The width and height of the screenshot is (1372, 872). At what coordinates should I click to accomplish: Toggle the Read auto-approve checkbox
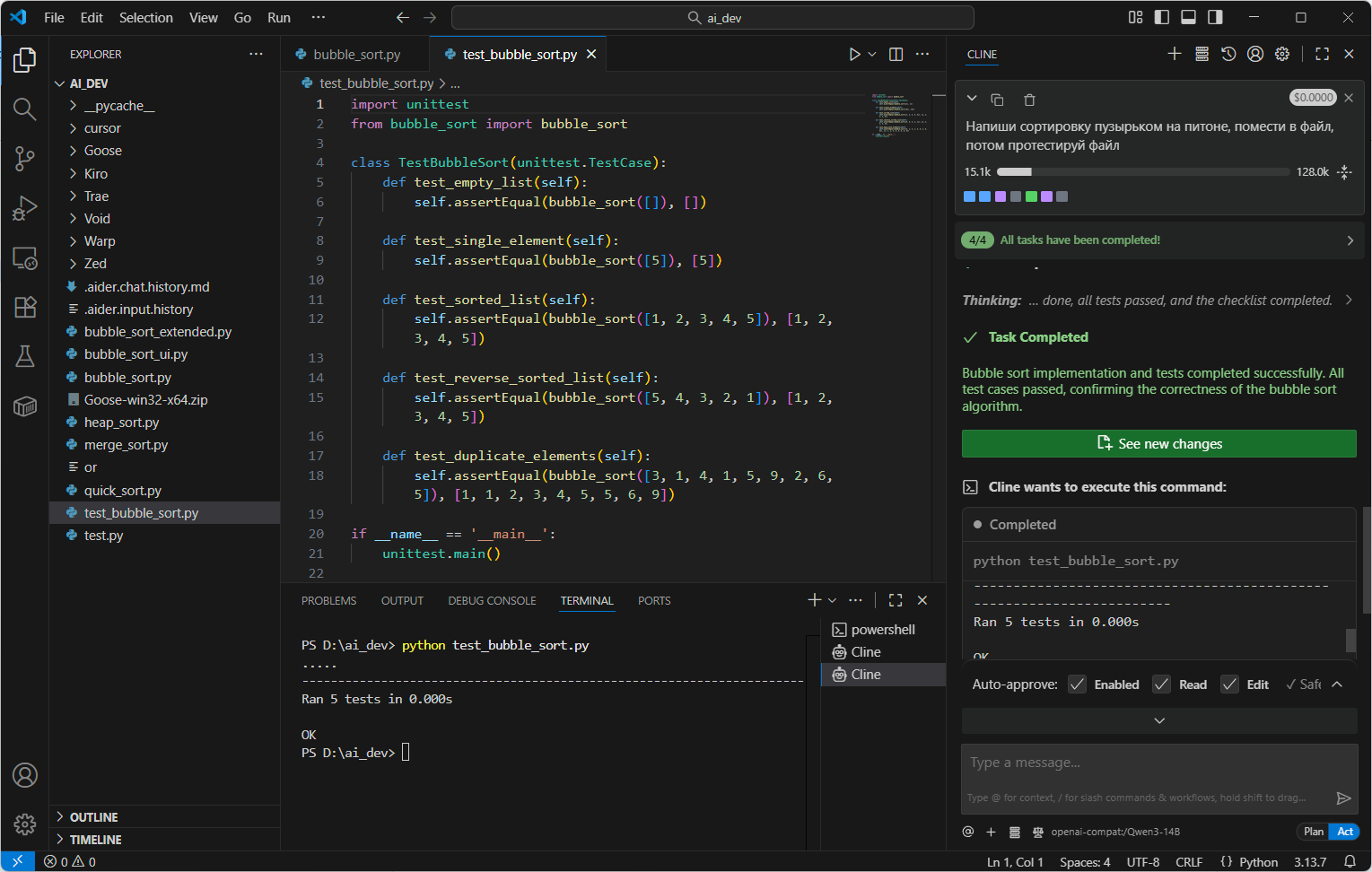point(1161,685)
